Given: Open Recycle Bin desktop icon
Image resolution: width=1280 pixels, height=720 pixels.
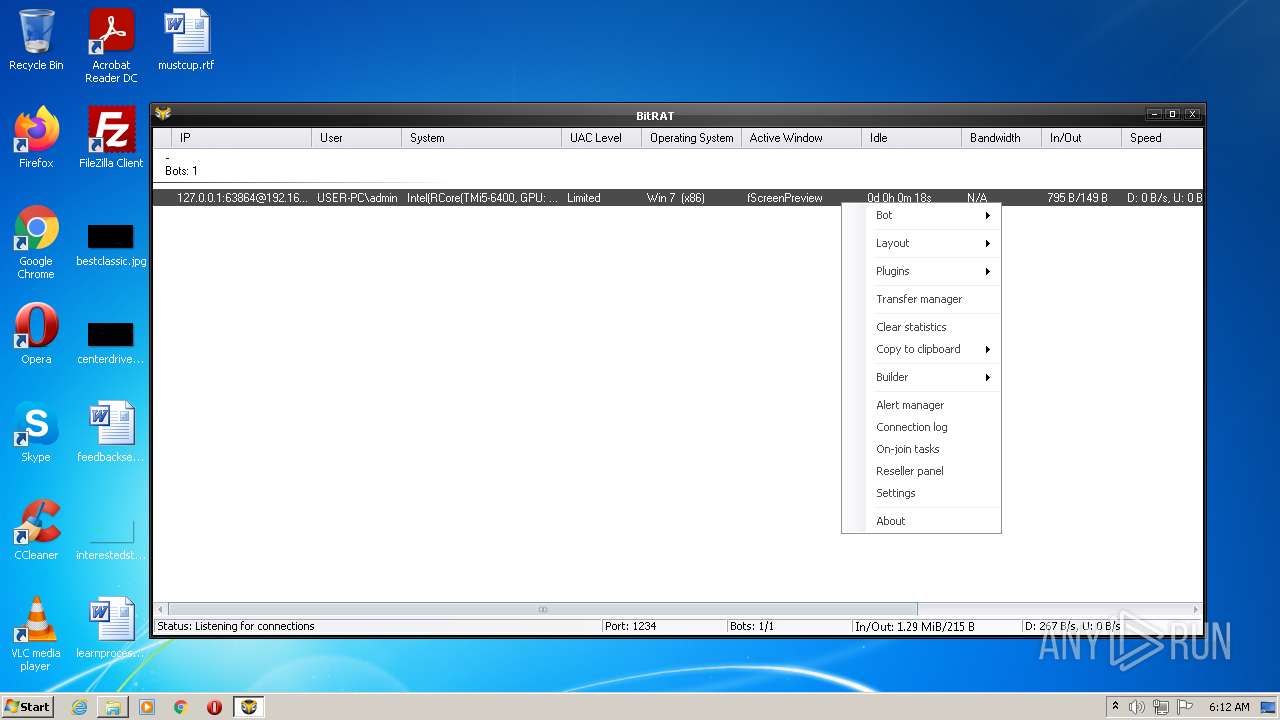Looking at the screenshot, I should point(36,40).
